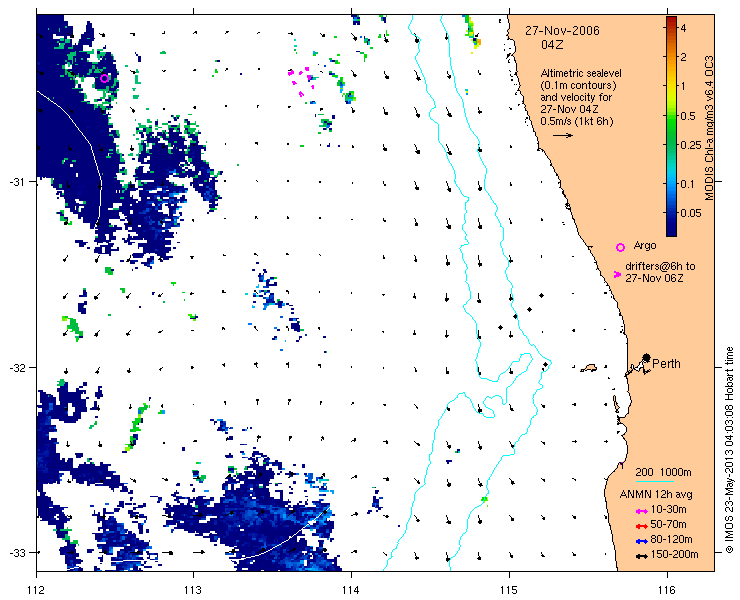
Task: Click the colorbar tick label 0.25
Action: pyautogui.click(x=691, y=145)
